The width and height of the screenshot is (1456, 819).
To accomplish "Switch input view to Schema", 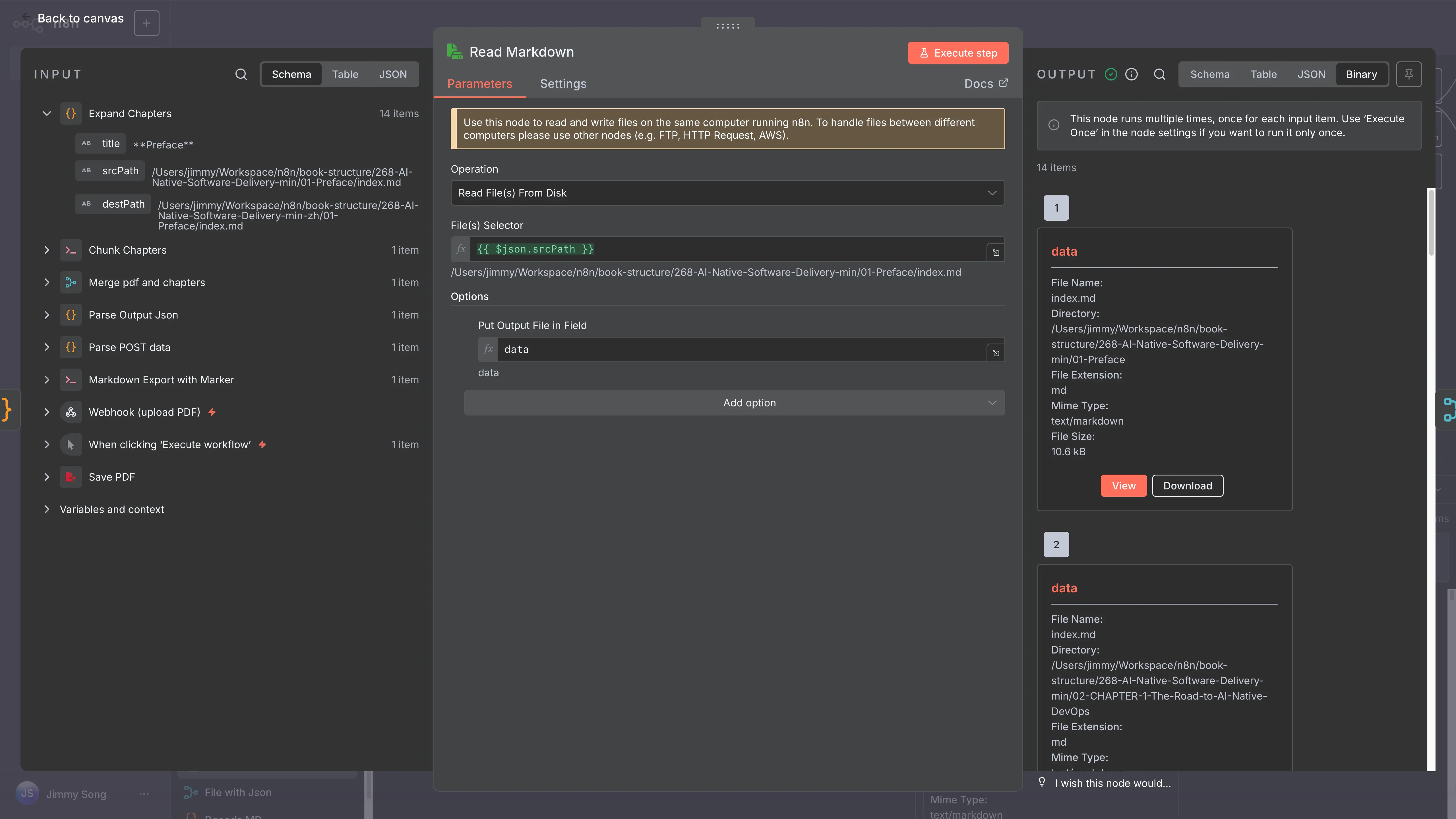I will coord(291,74).
